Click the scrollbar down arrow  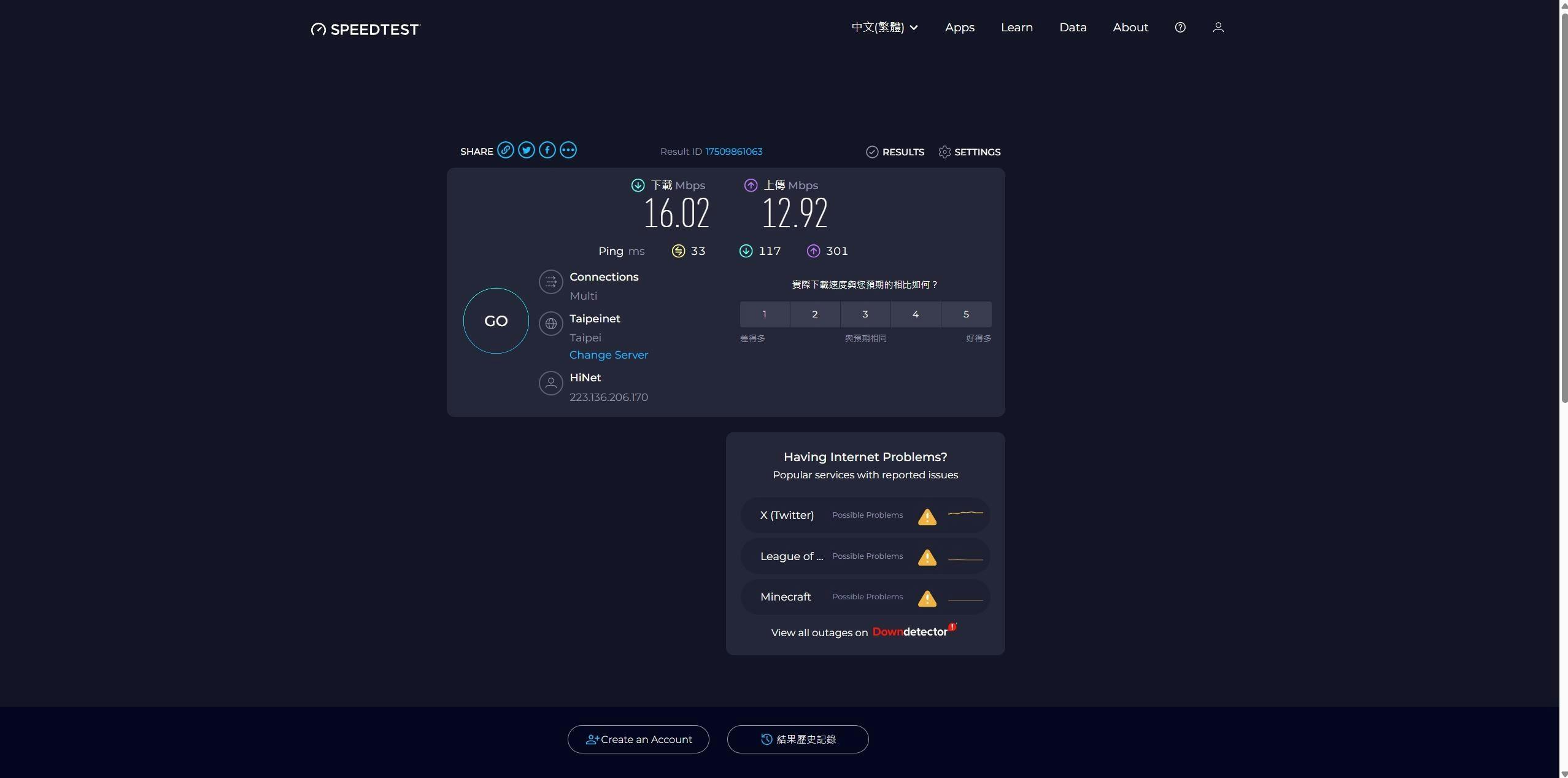[x=1564, y=774]
